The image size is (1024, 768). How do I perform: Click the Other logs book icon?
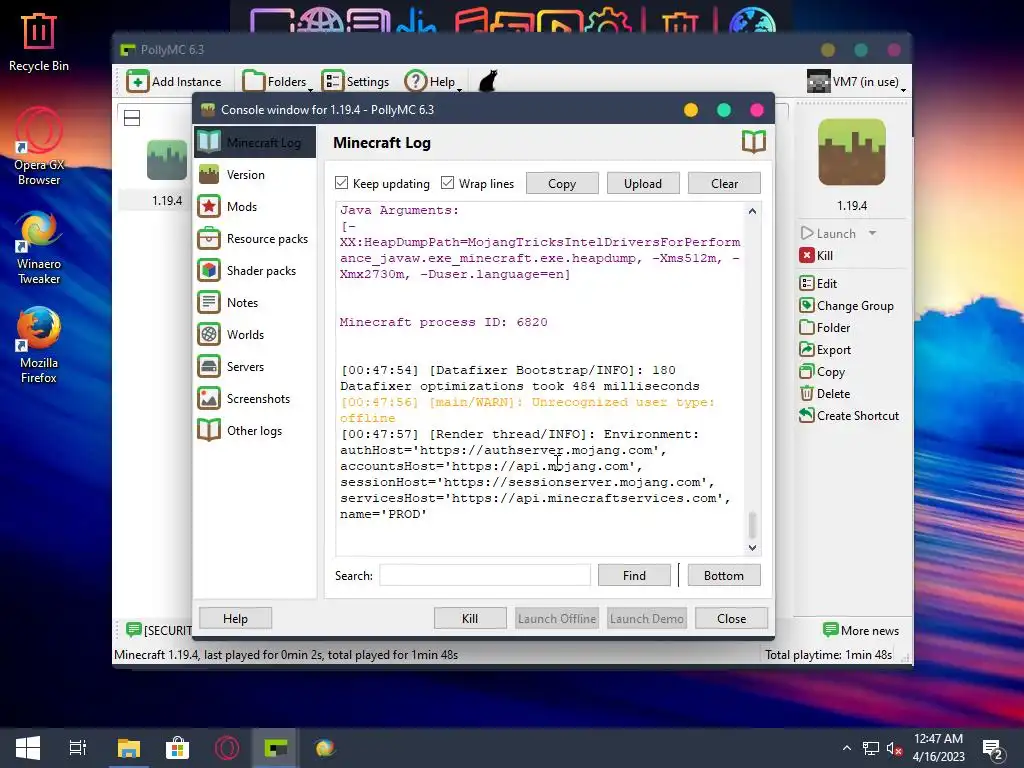209,430
